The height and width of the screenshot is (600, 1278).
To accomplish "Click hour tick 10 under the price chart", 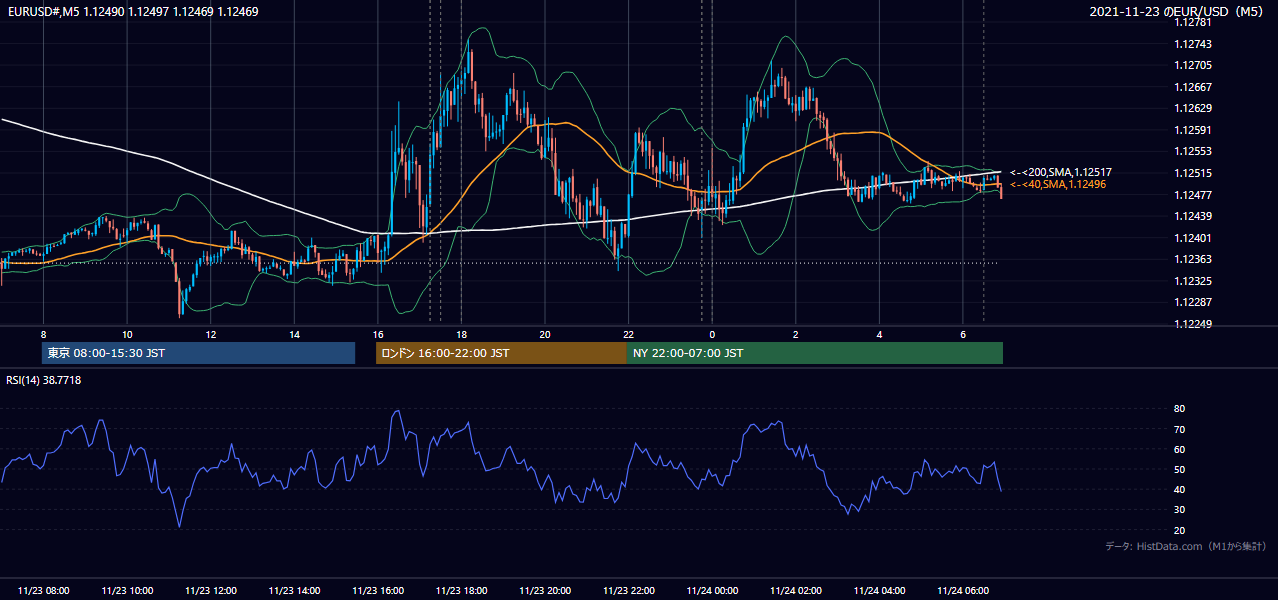I will pos(127,333).
